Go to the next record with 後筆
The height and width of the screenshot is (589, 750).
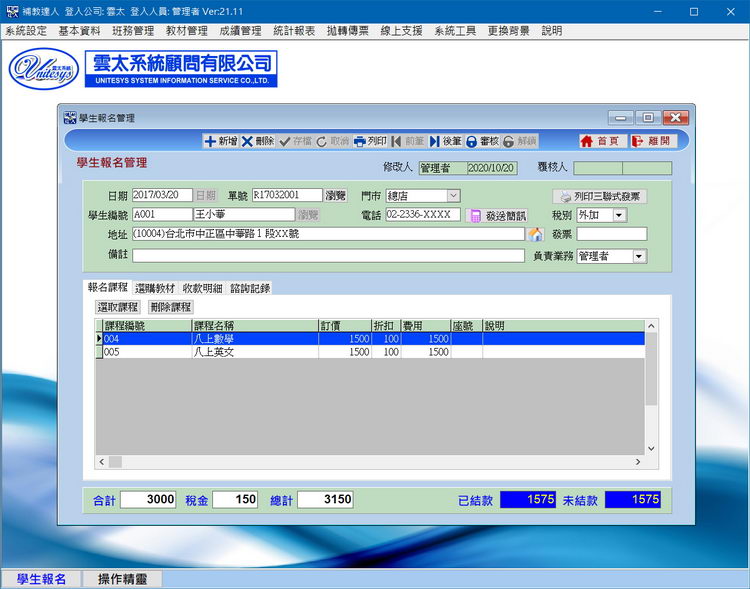click(x=445, y=141)
